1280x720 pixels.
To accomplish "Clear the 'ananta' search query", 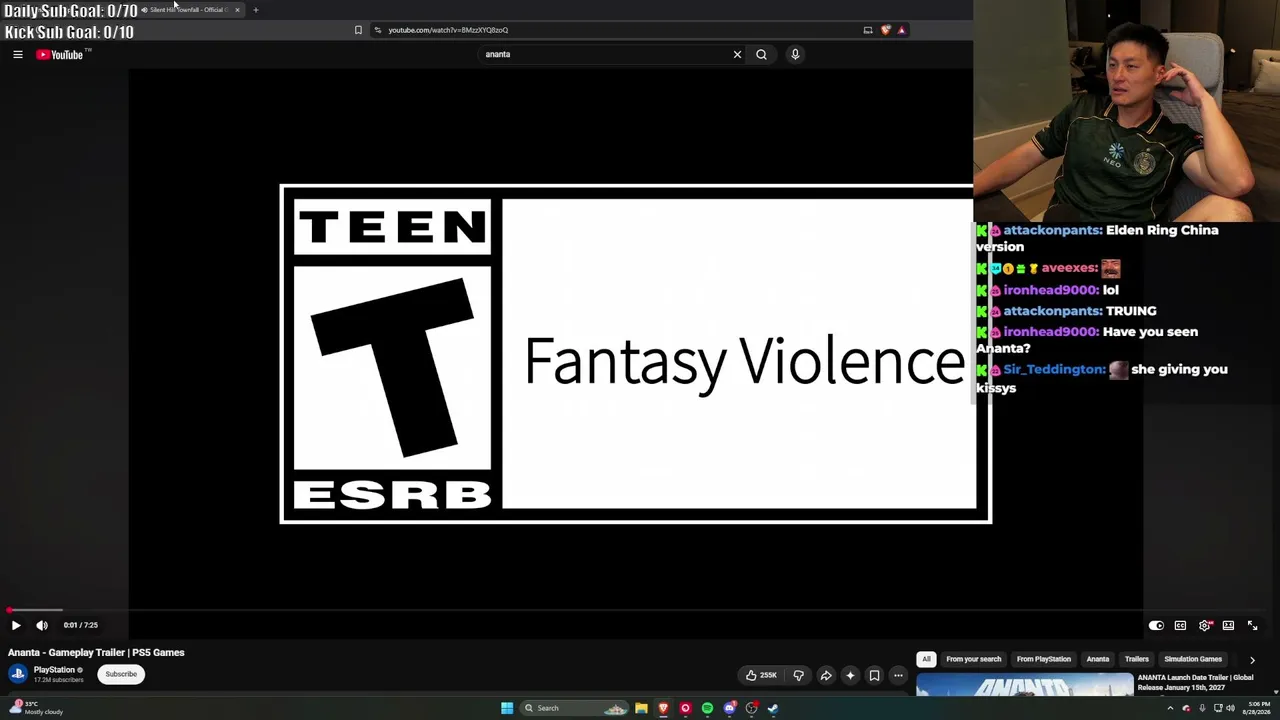I will (x=737, y=55).
